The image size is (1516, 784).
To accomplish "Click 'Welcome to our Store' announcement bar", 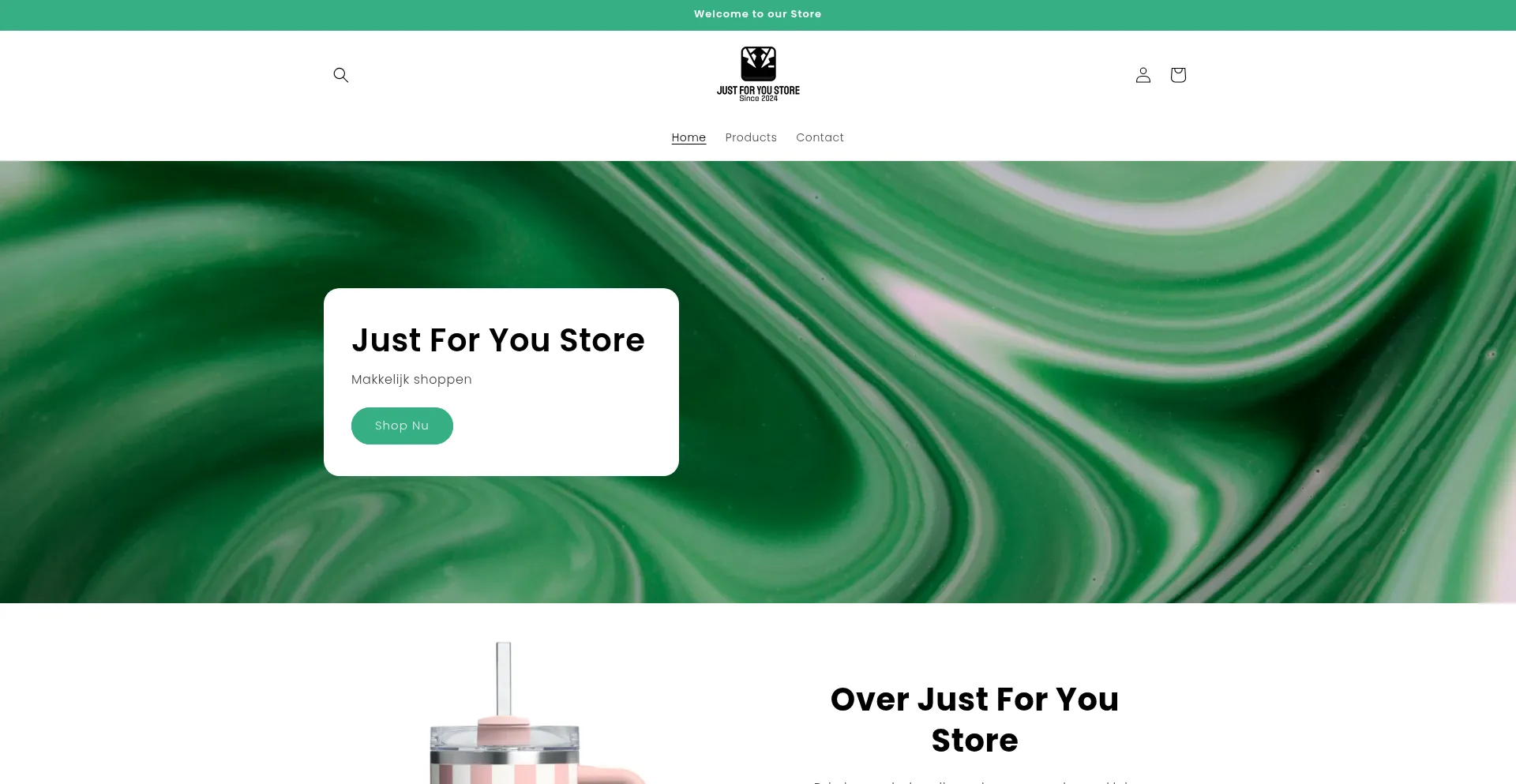I will 758,14.
